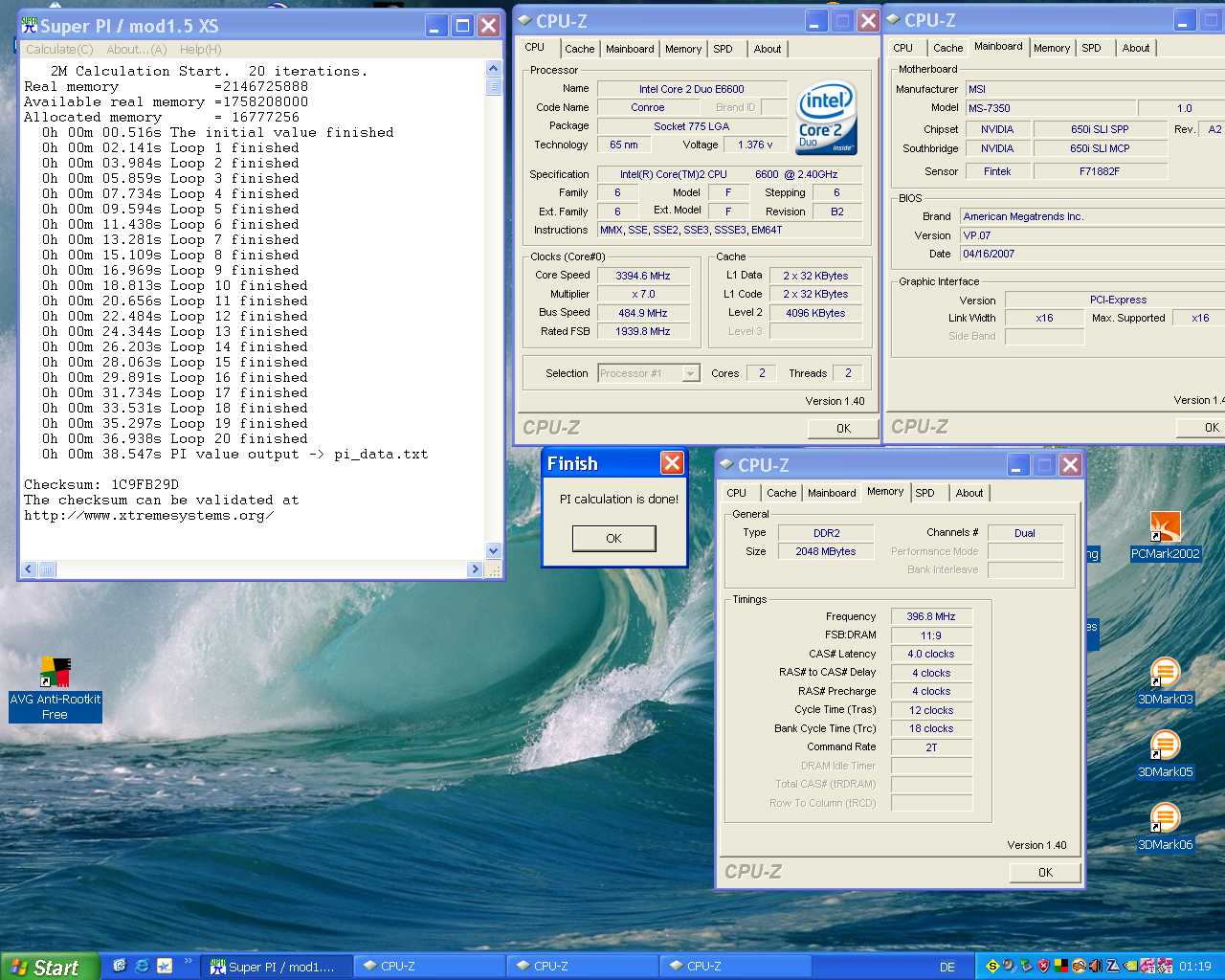Click the Start button
The height and width of the screenshot is (980, 1225).
[50, 967]
